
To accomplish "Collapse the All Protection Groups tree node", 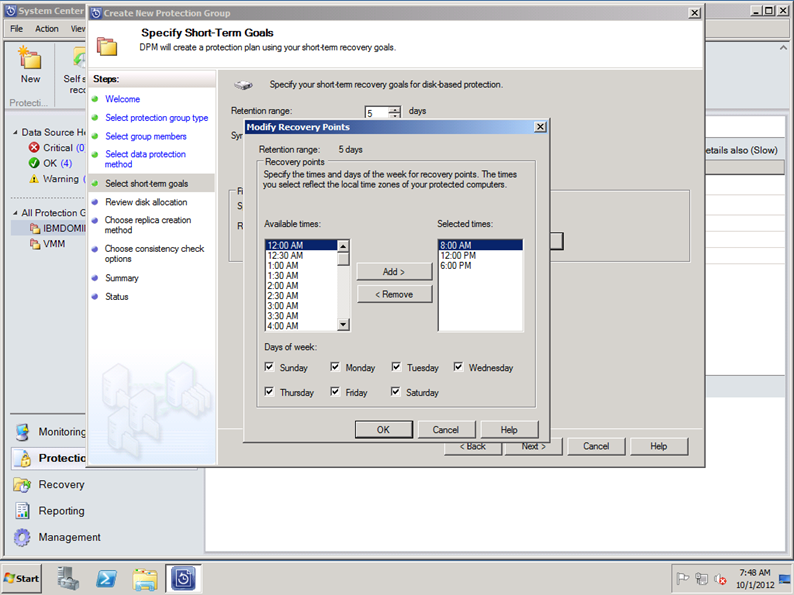I will pyautogui.click(x=15, y=213).
